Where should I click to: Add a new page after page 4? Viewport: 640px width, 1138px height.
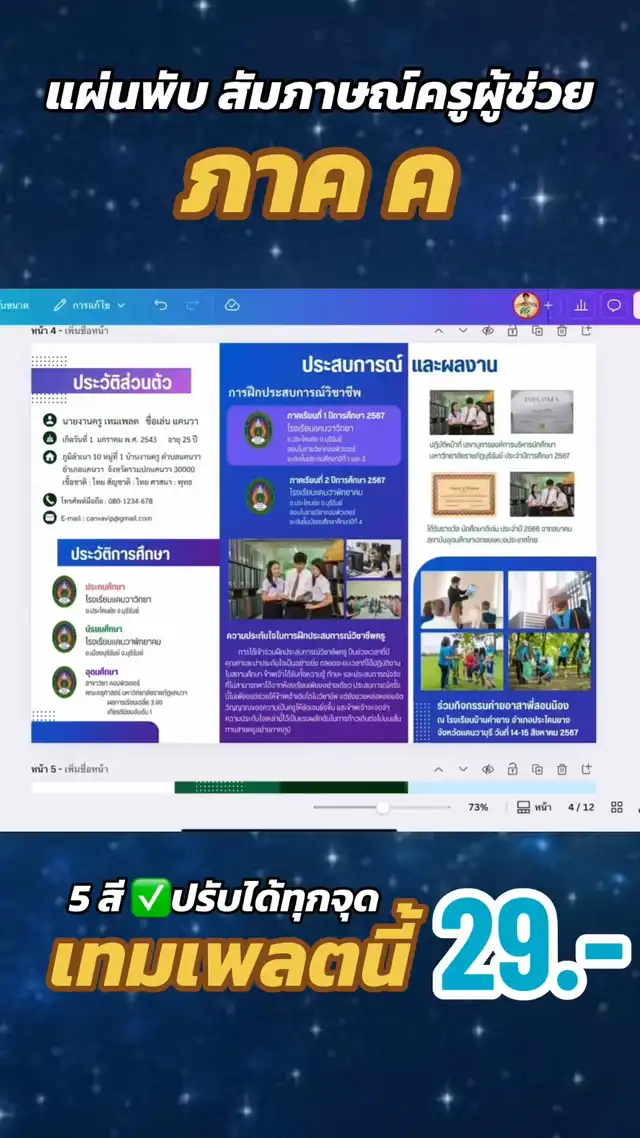click(587, 331)
